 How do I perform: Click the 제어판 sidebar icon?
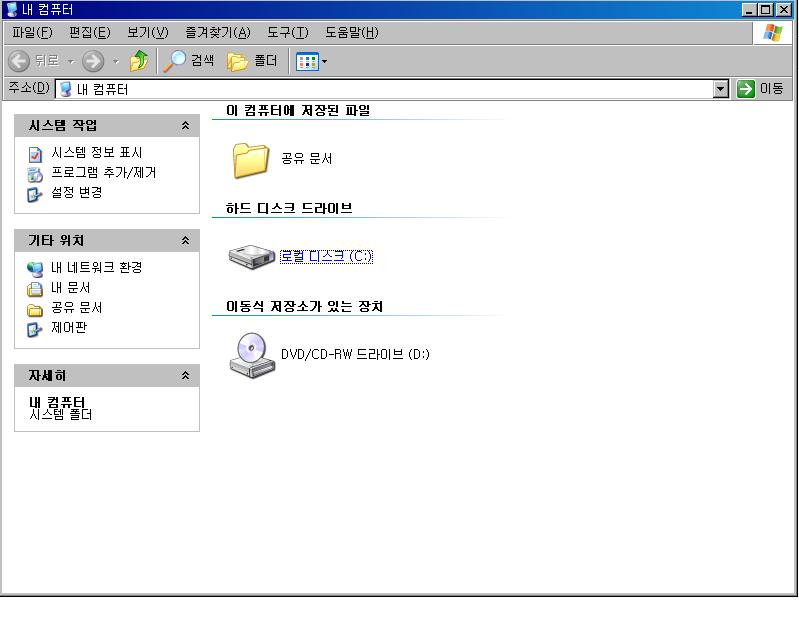pos(35,329)
